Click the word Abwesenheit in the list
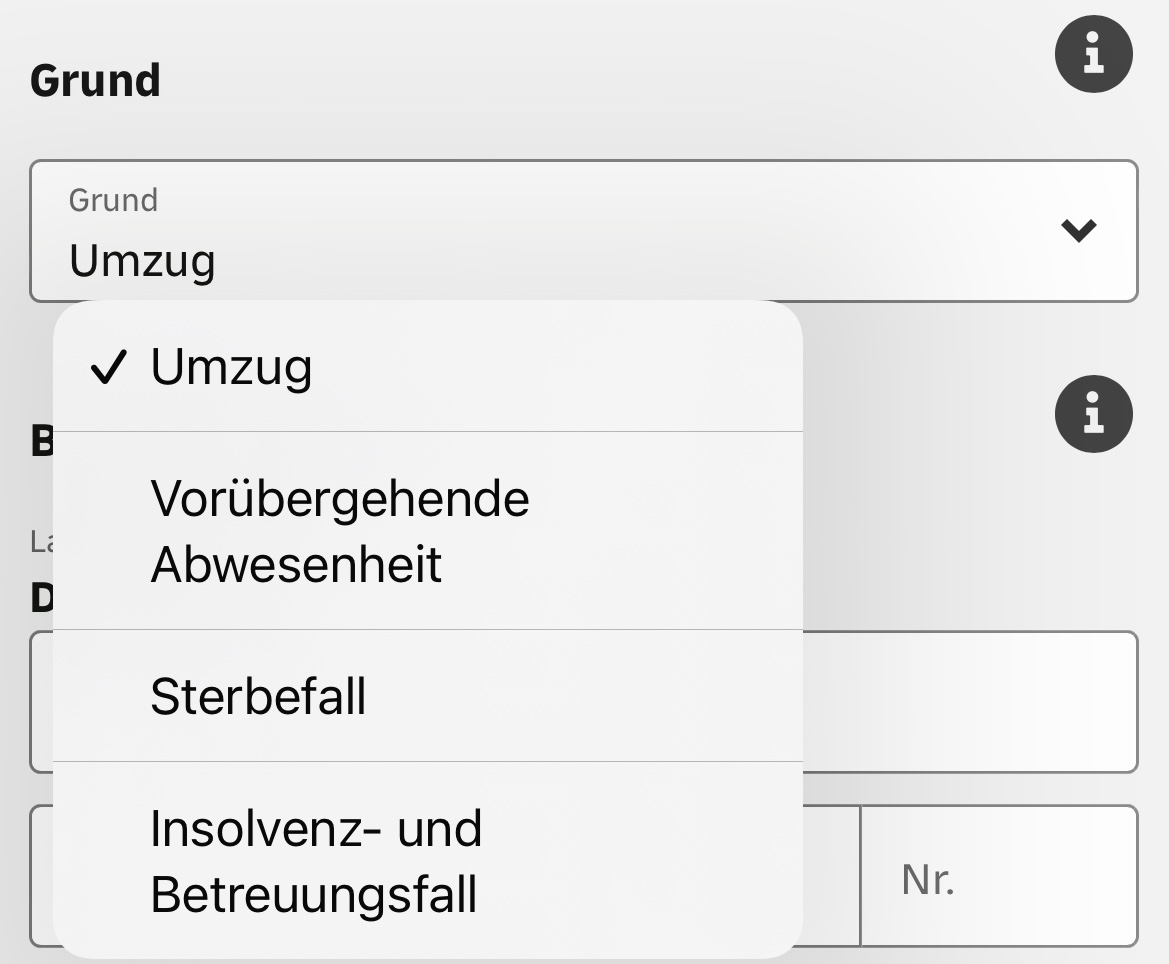Viewport: 1169px width, 964px height. 296,564
